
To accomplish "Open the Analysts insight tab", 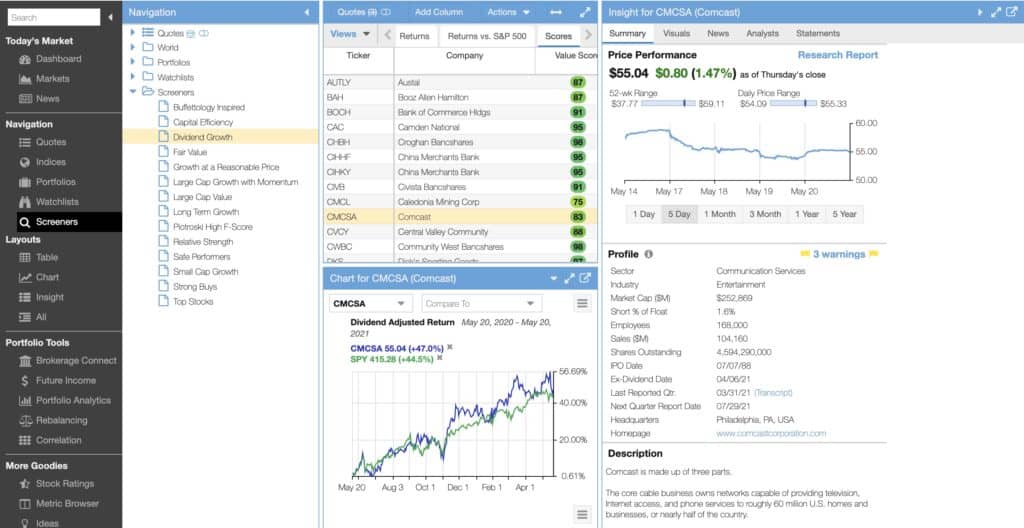I will click(x=762, y=33).
